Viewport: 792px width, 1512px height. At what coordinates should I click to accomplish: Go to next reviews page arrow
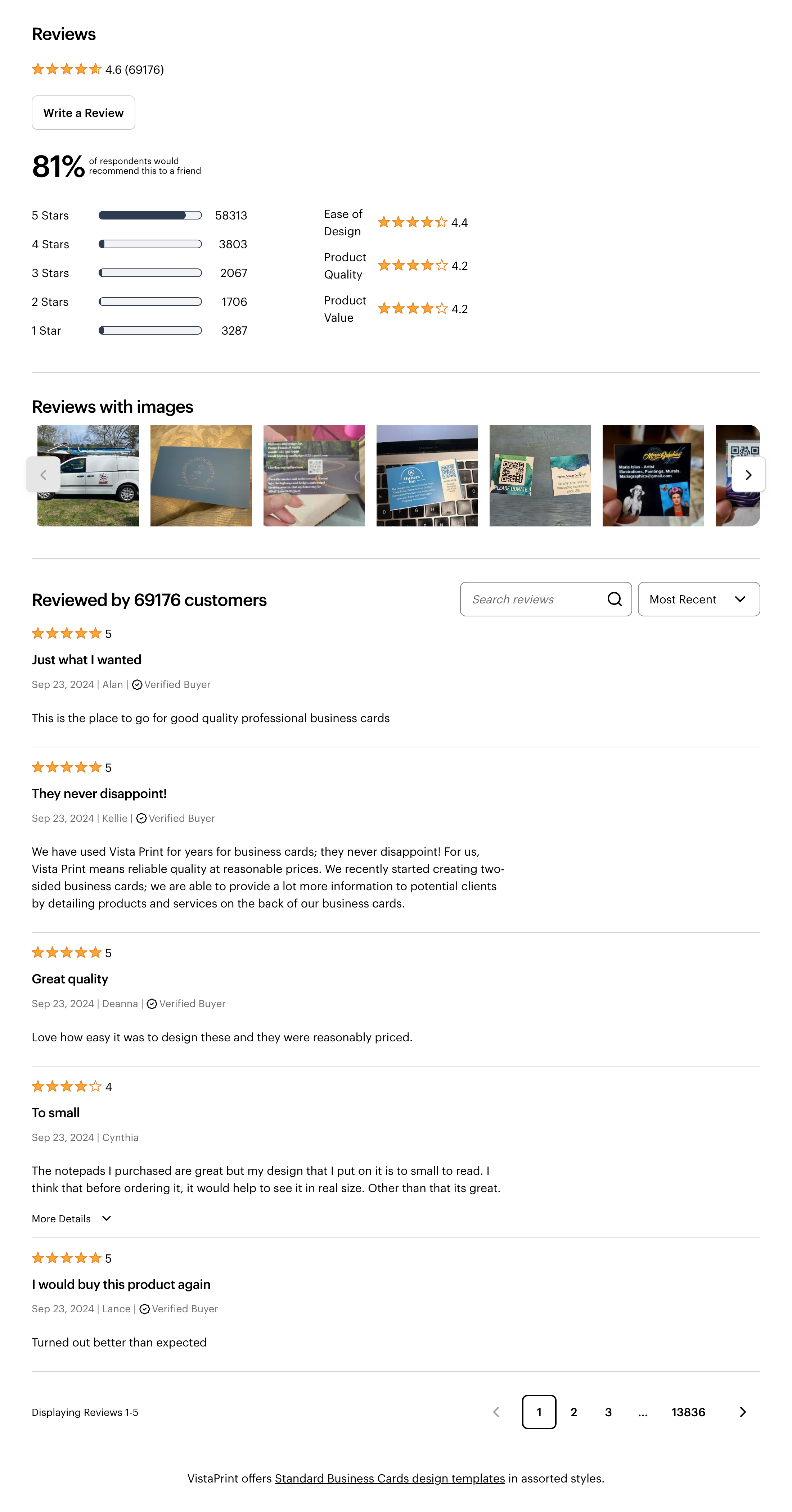click(x=742, y=1412)
